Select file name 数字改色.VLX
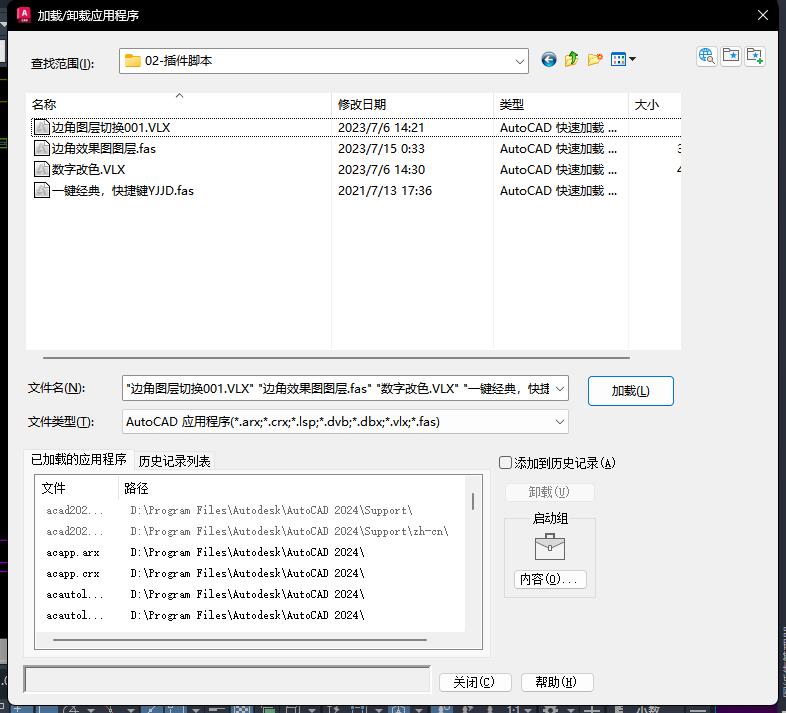The width and height of the screenshot is (786, 713). click(88, 169)
